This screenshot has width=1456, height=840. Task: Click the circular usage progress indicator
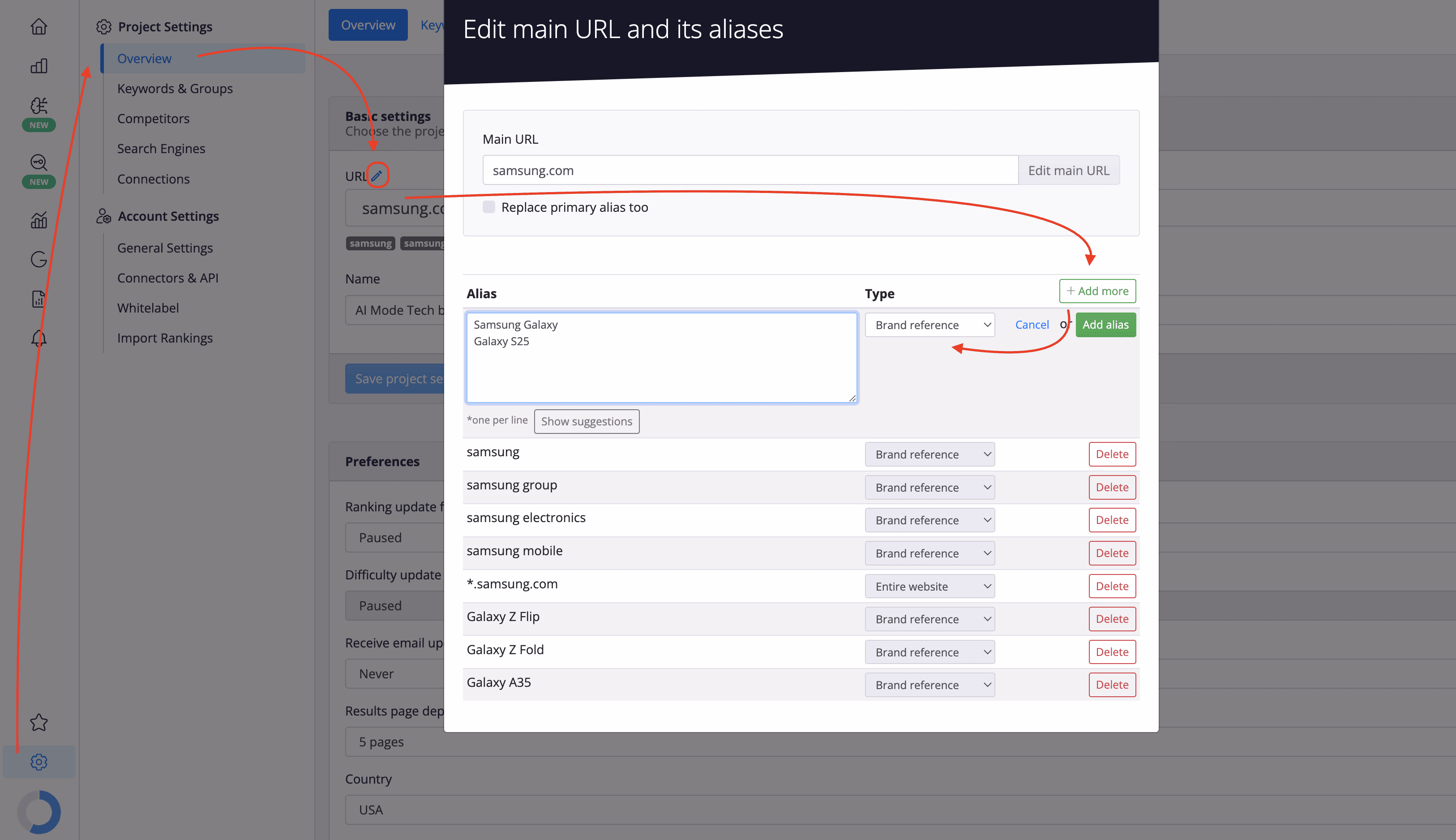click(x=39, y=812)
